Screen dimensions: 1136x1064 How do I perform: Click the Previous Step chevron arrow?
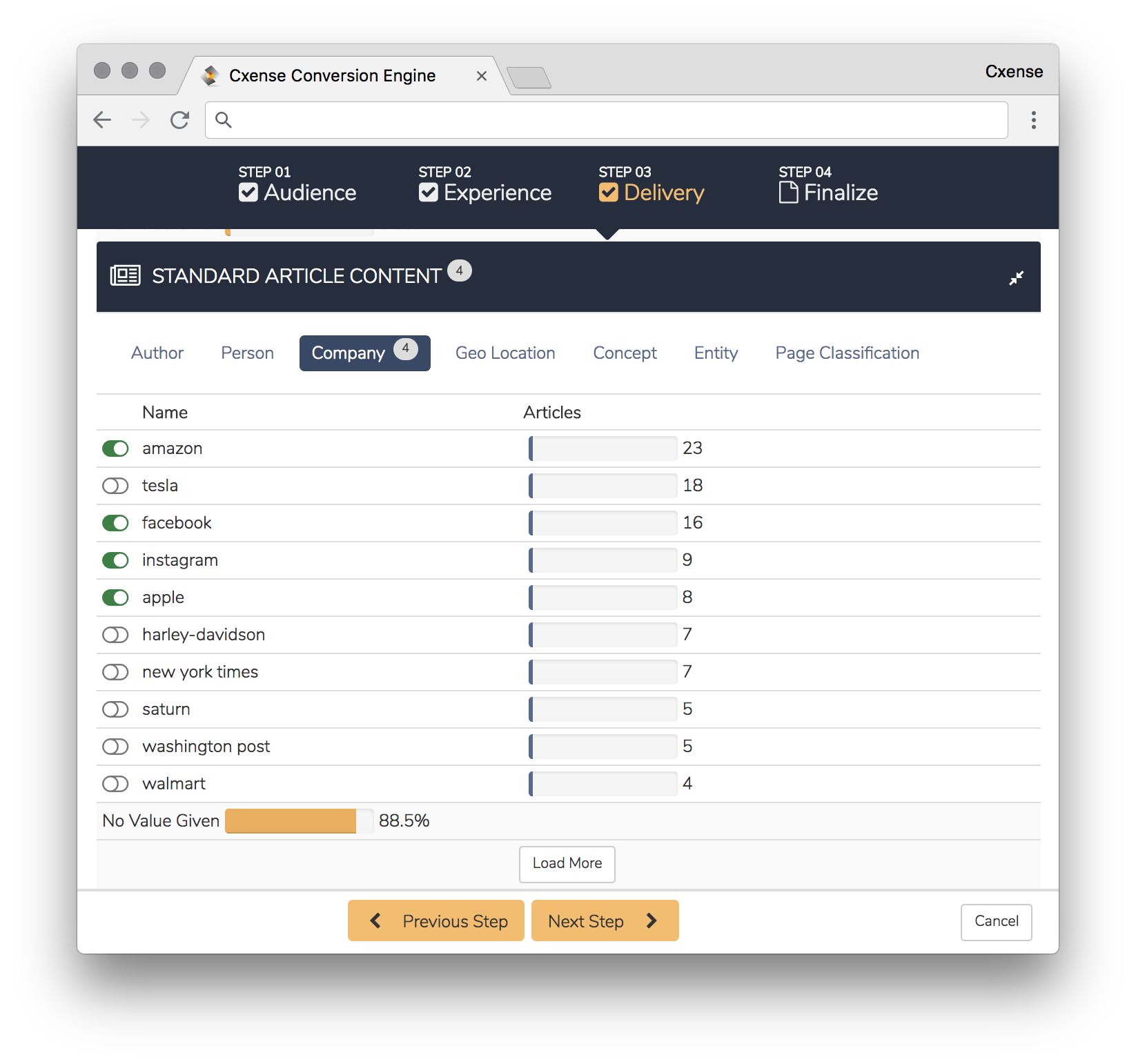(375, 920)
